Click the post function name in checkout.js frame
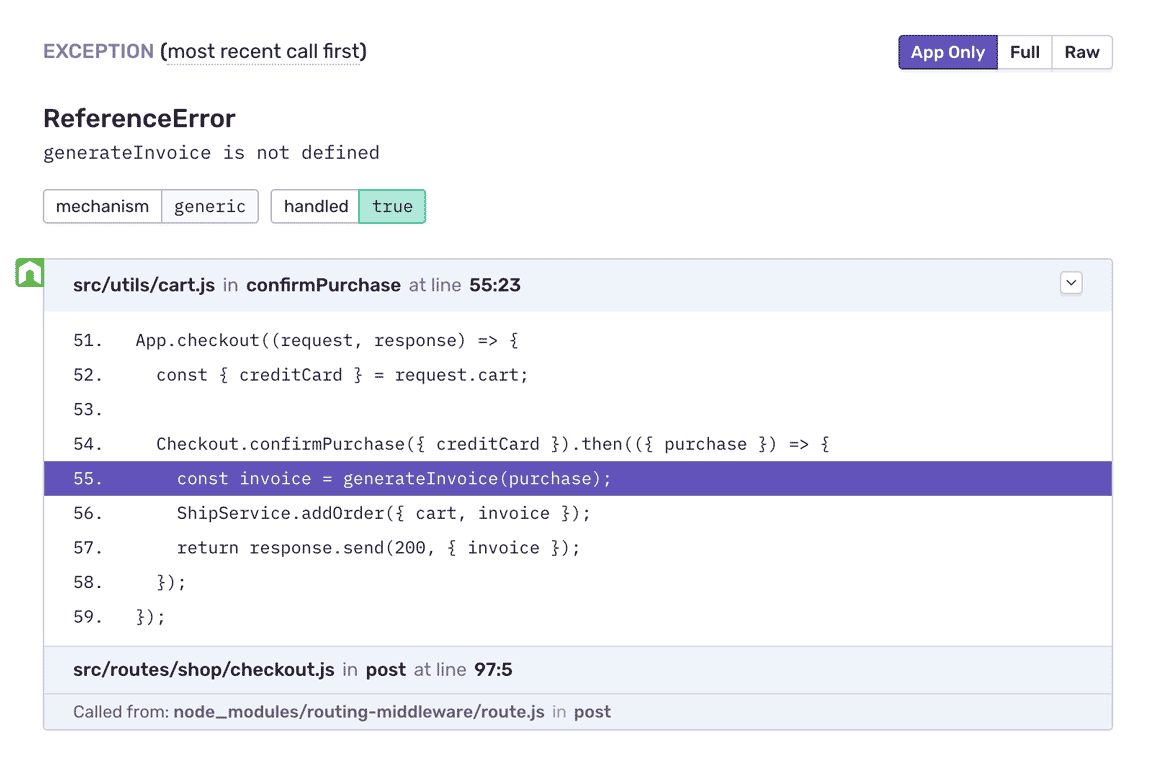The width and height of the screenshot is (1156, 759). coord(386,670)
